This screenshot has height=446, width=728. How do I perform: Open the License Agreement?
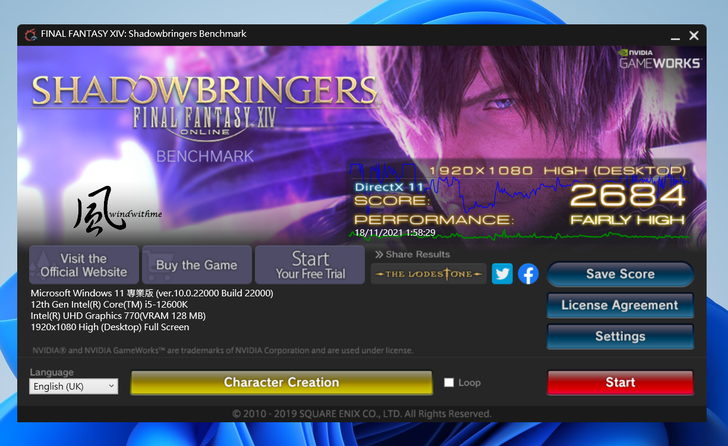[620, 305]
